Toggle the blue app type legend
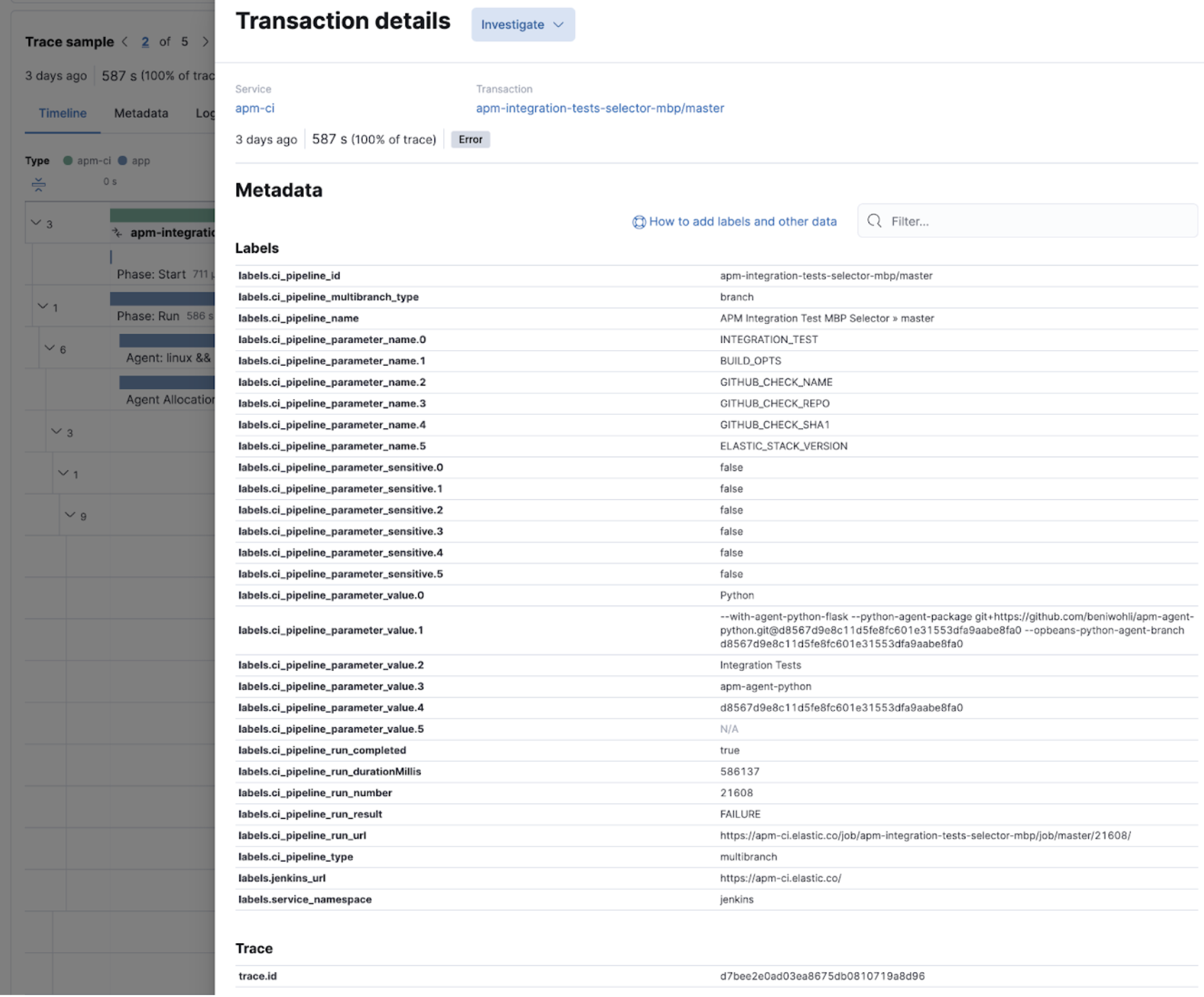This screenshot has height=997, width=1204. (x=122, y=160)
